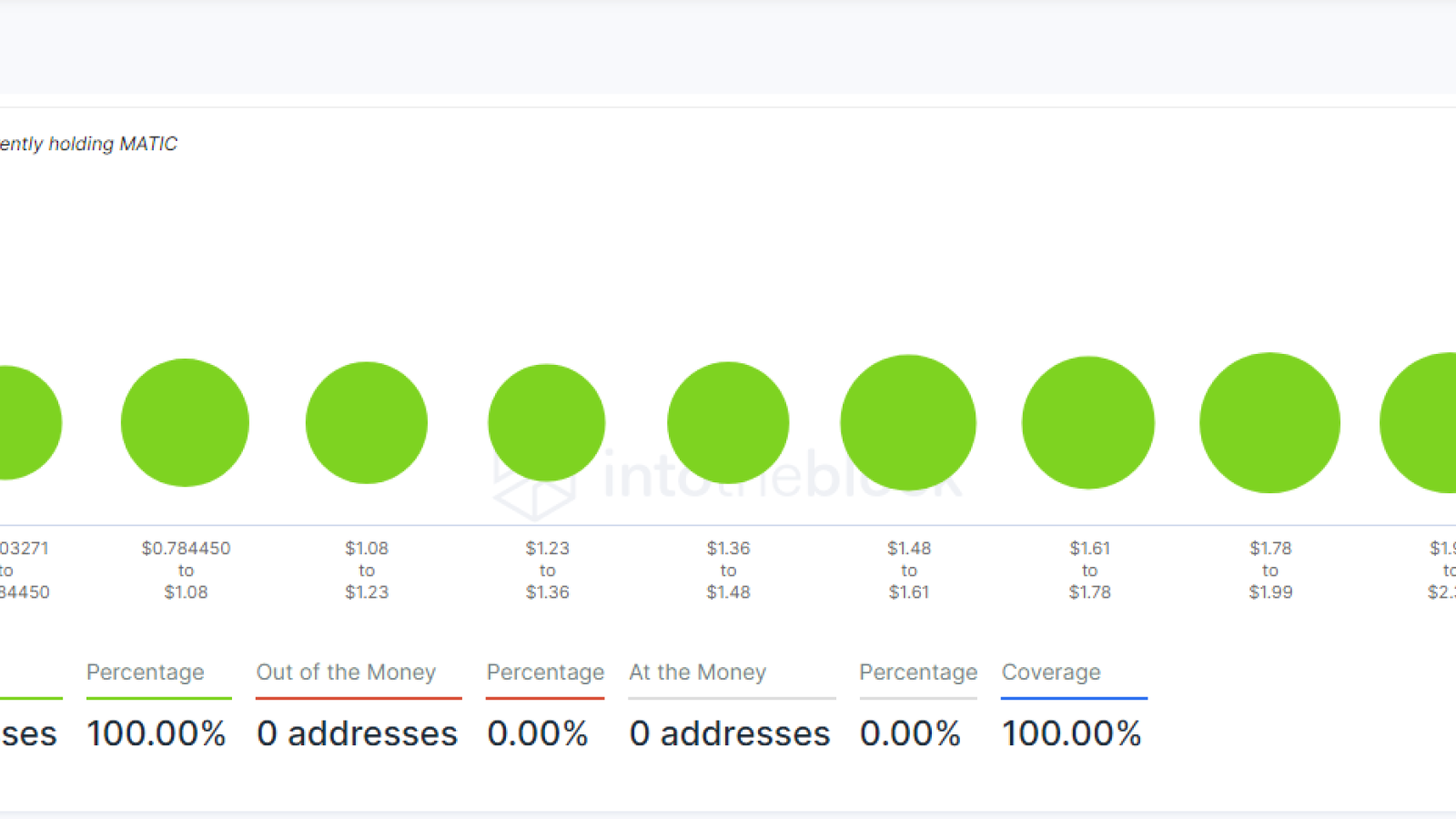Click the $1.78 to $1.99 range label

(x=1270, y=570)
